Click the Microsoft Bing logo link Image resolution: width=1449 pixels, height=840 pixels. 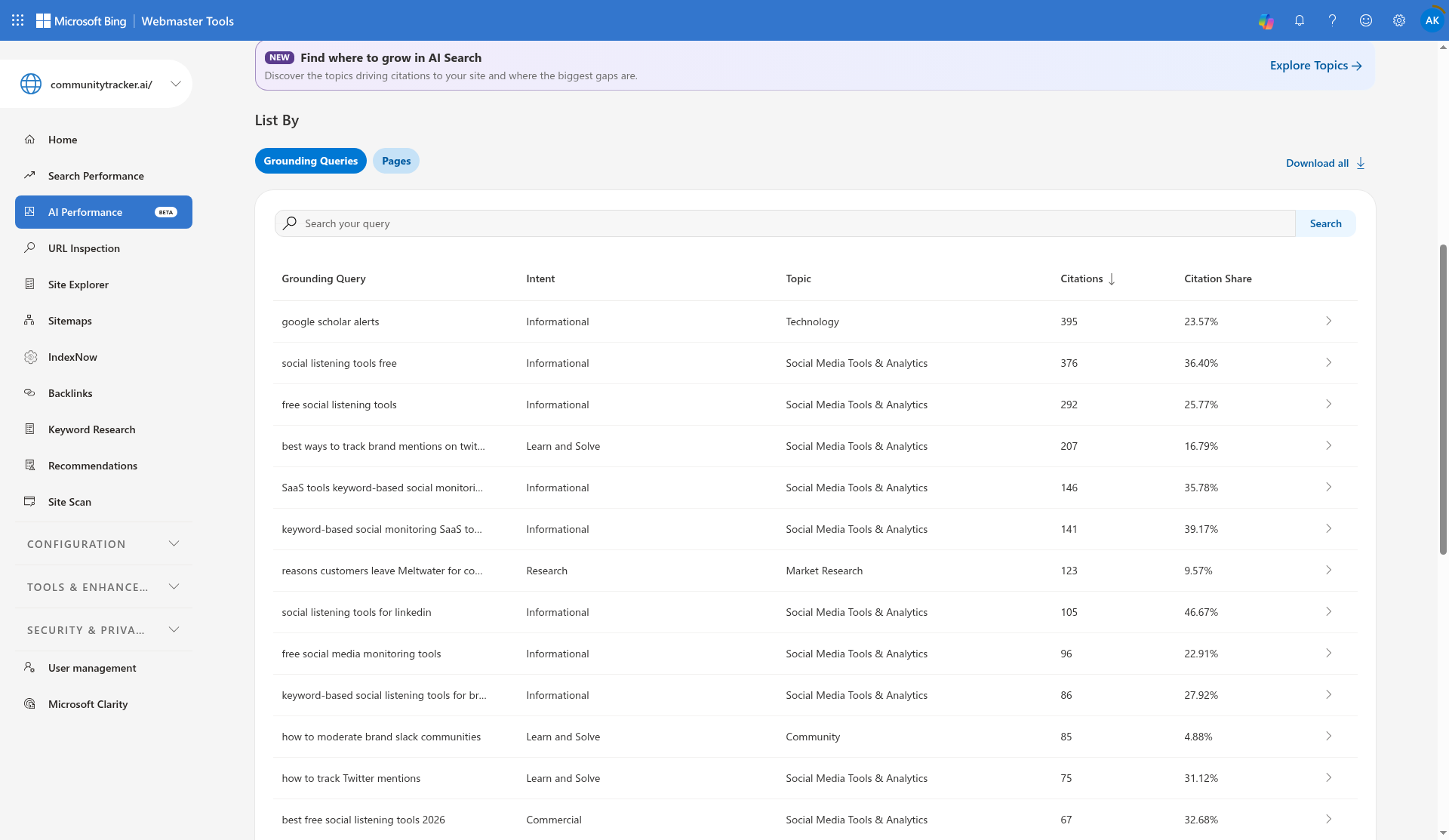click(x=82, y=21)
